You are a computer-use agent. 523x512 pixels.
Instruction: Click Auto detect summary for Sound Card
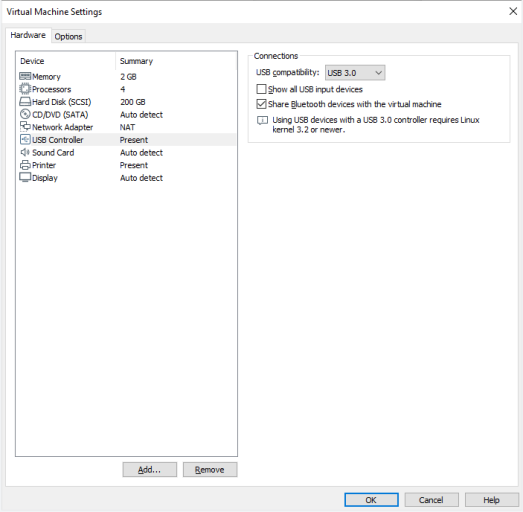coord(141,152)
